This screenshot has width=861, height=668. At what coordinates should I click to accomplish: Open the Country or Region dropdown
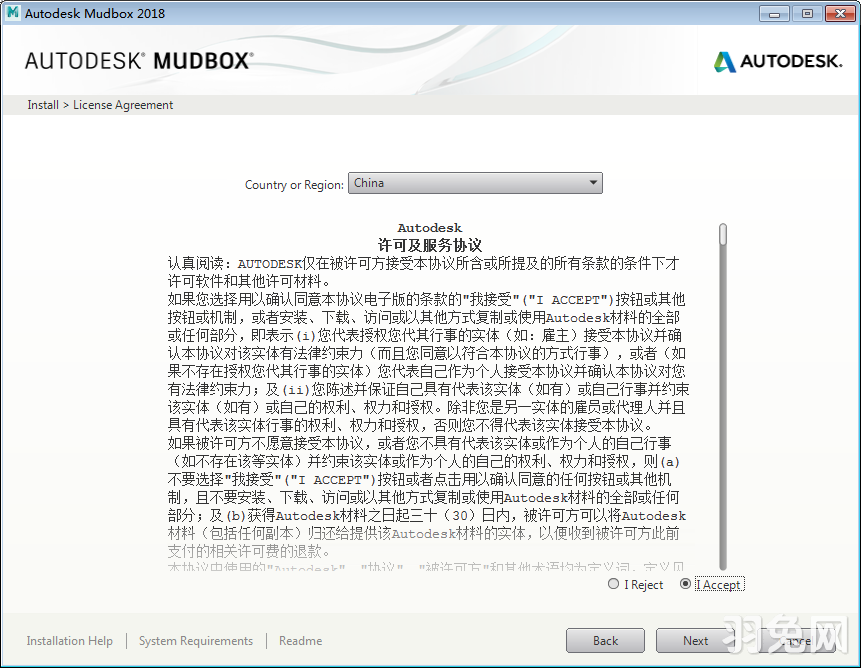point(475,183)
